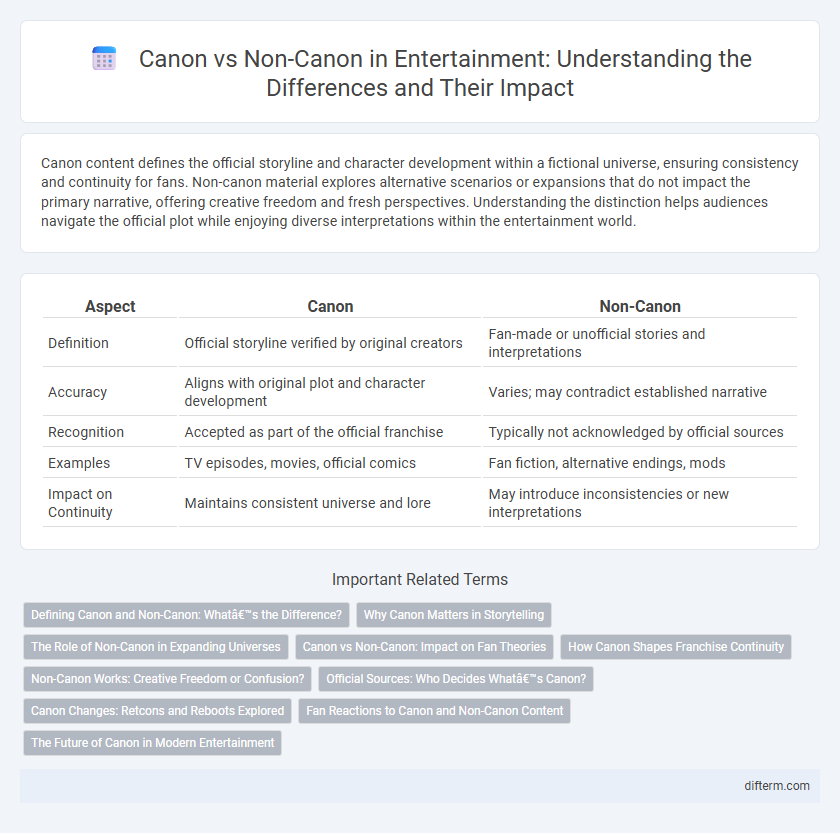Select 'The Role of Non-Canon in Expanding Universes'
Screen dimensions: 840x833
[x=156, y=647]
